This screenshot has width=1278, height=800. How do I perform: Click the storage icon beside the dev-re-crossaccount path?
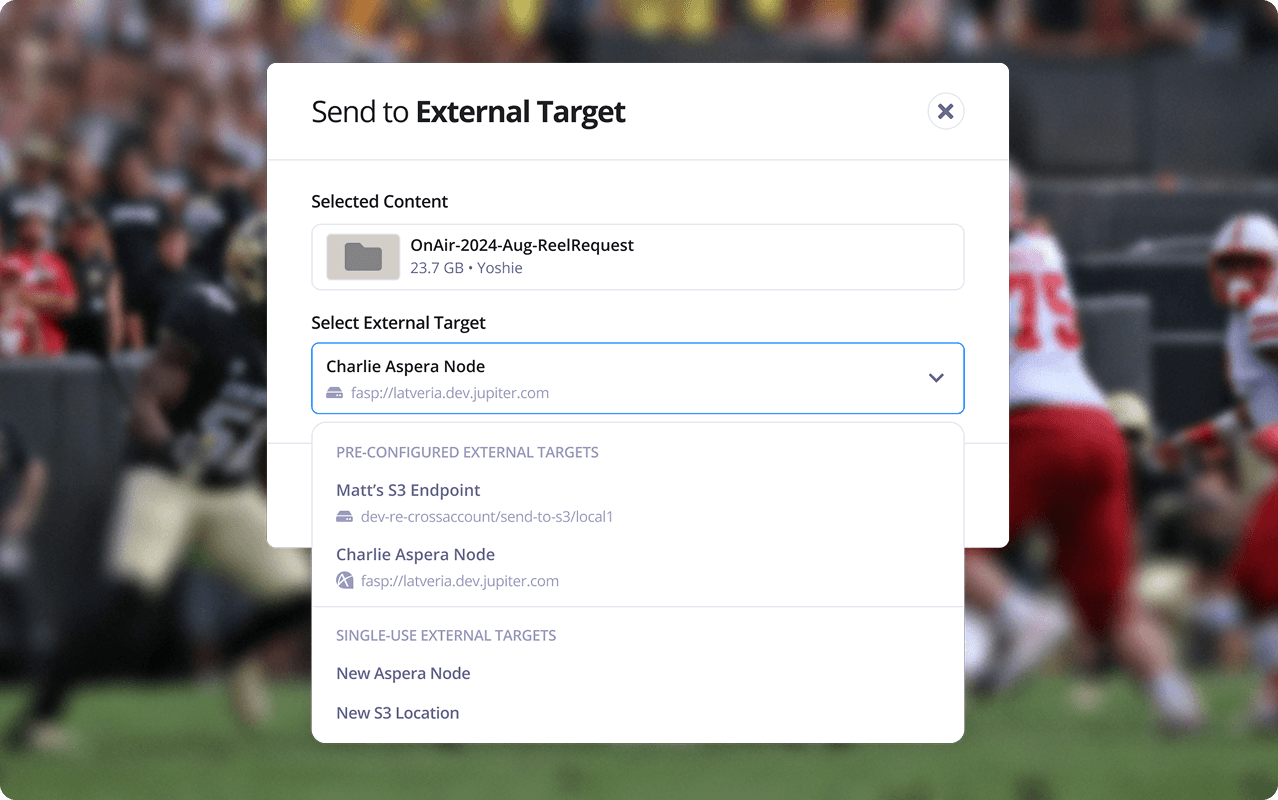[345, 517]
